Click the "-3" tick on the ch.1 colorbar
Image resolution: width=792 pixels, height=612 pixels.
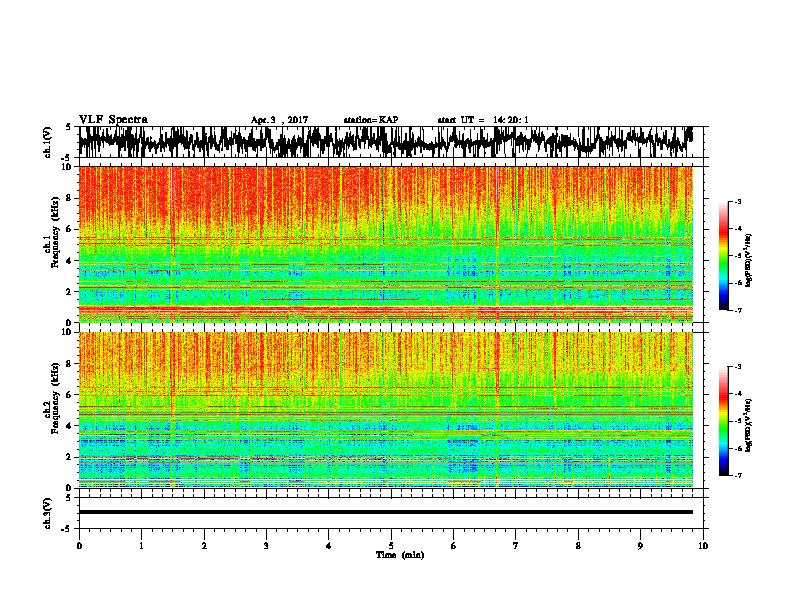pyautogui.click(x=737, y=202)
